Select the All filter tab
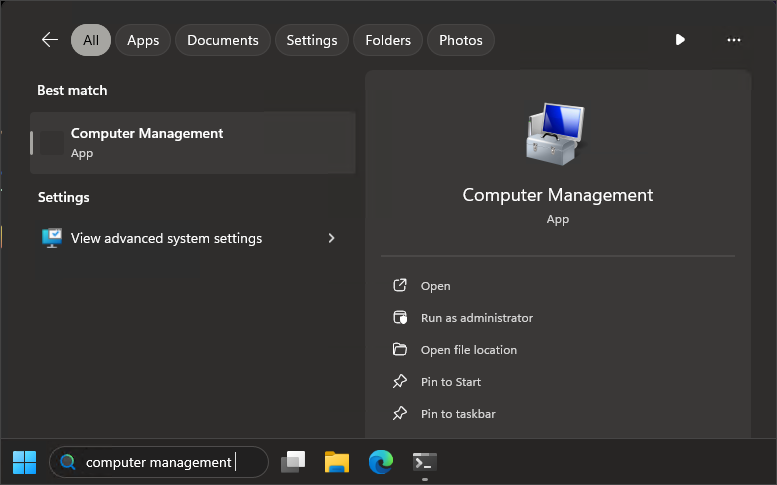The height and width of the screenshot is (485, 777). tap(91, 40)
